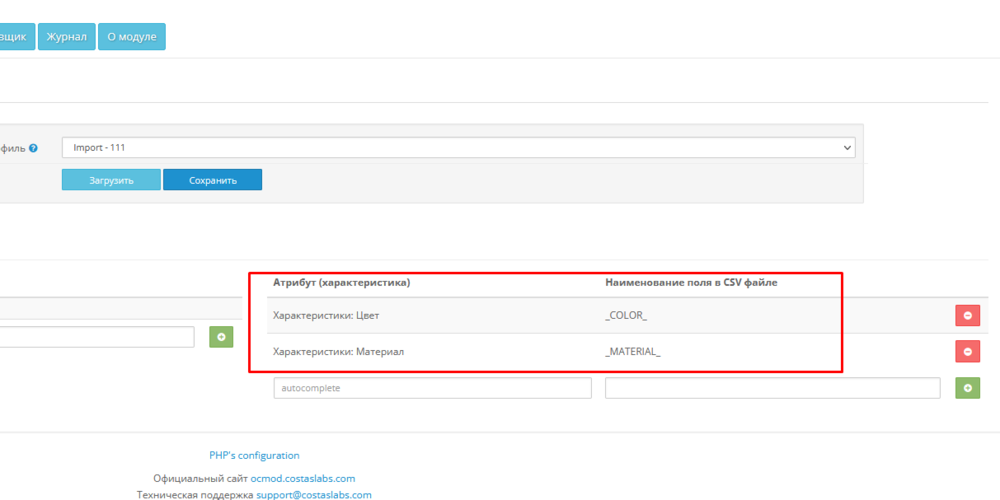
Task: Click the Загрузить button
Action: pyautogui.click(x=111, y=180)
